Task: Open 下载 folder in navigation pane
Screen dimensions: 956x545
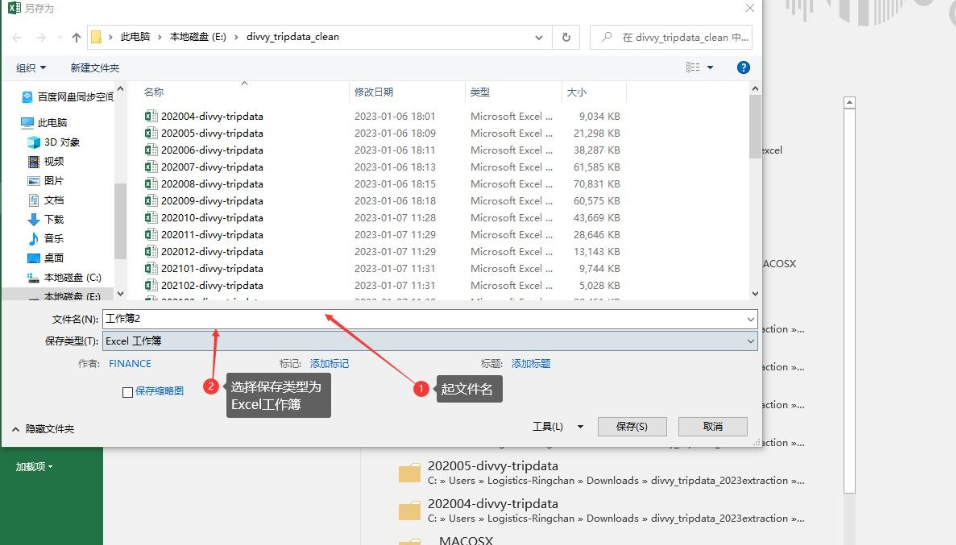Action: 53,219
